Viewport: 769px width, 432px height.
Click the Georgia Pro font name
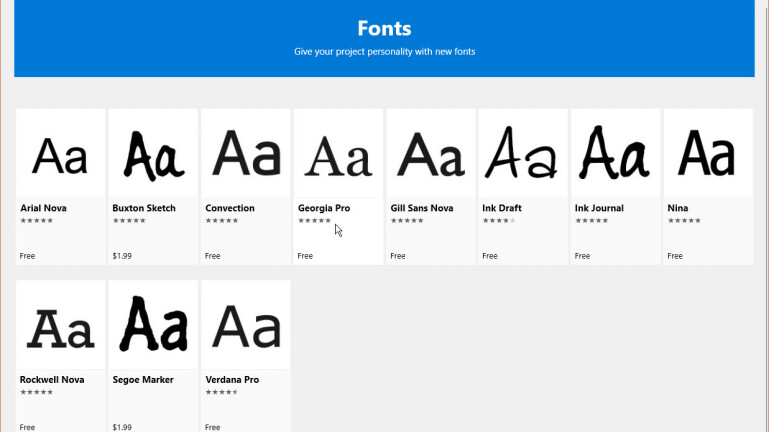coord(324,208)
